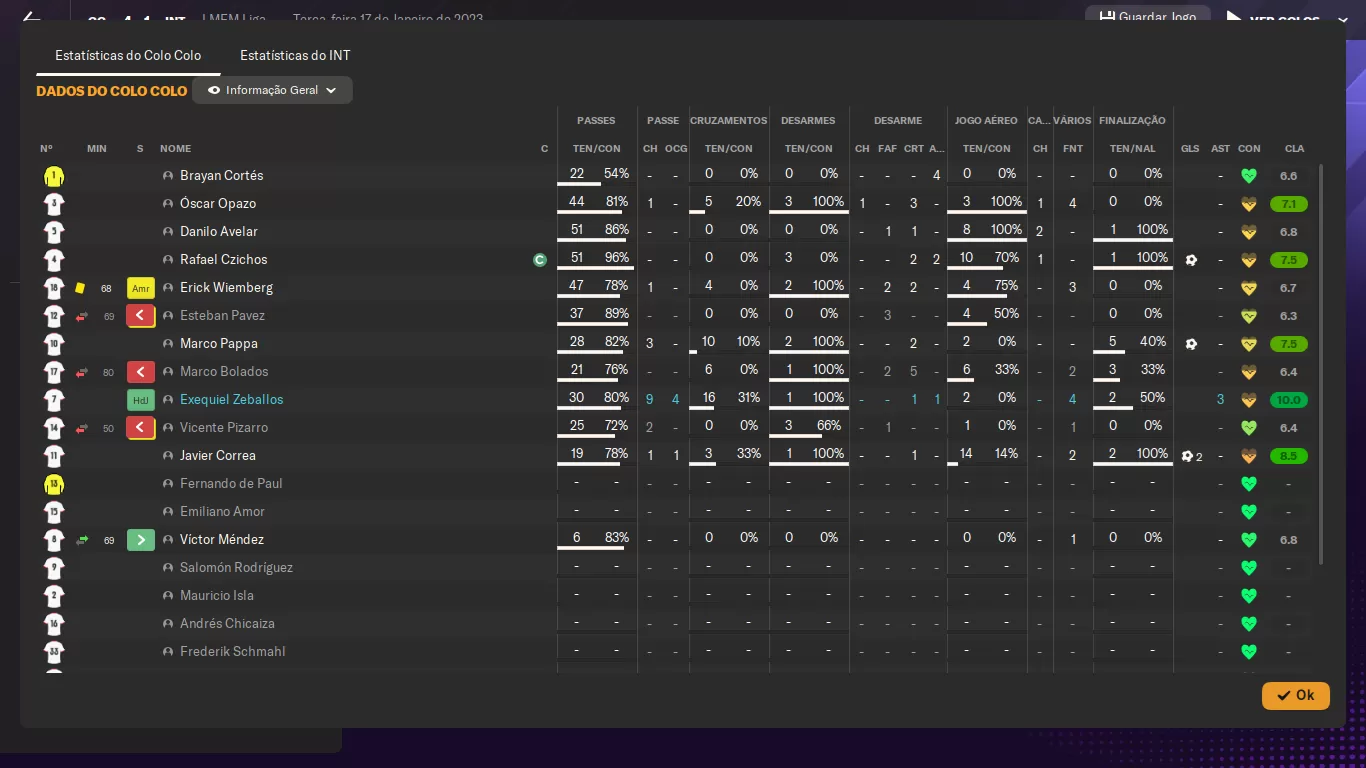The width and height of the screenshot is (1366, 768).
Task: Select Estatísticas do Colo Colo tab
Action: click(x=128, y=55)
